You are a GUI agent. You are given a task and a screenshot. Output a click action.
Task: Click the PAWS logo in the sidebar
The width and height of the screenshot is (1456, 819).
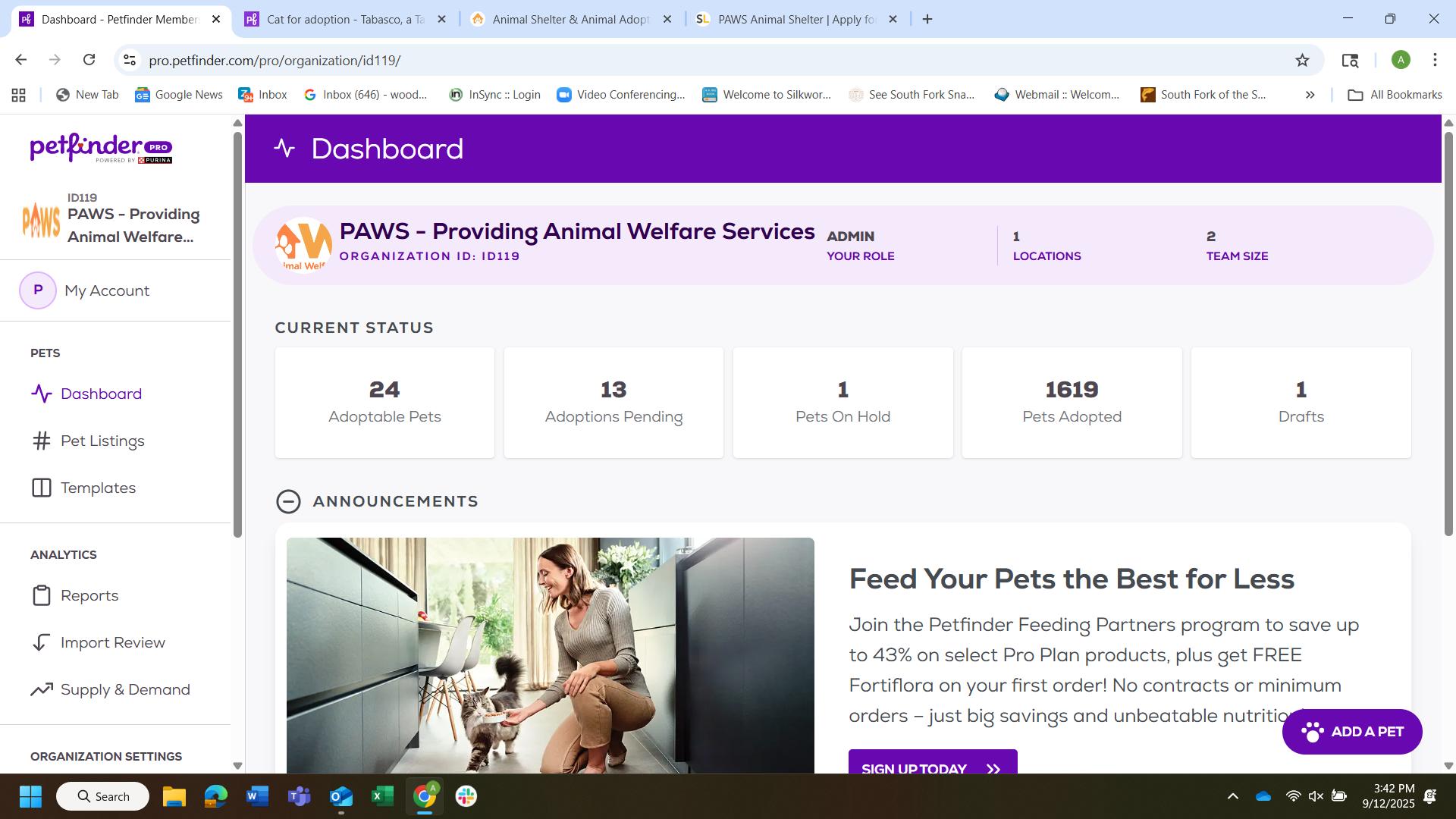point(41,221)
